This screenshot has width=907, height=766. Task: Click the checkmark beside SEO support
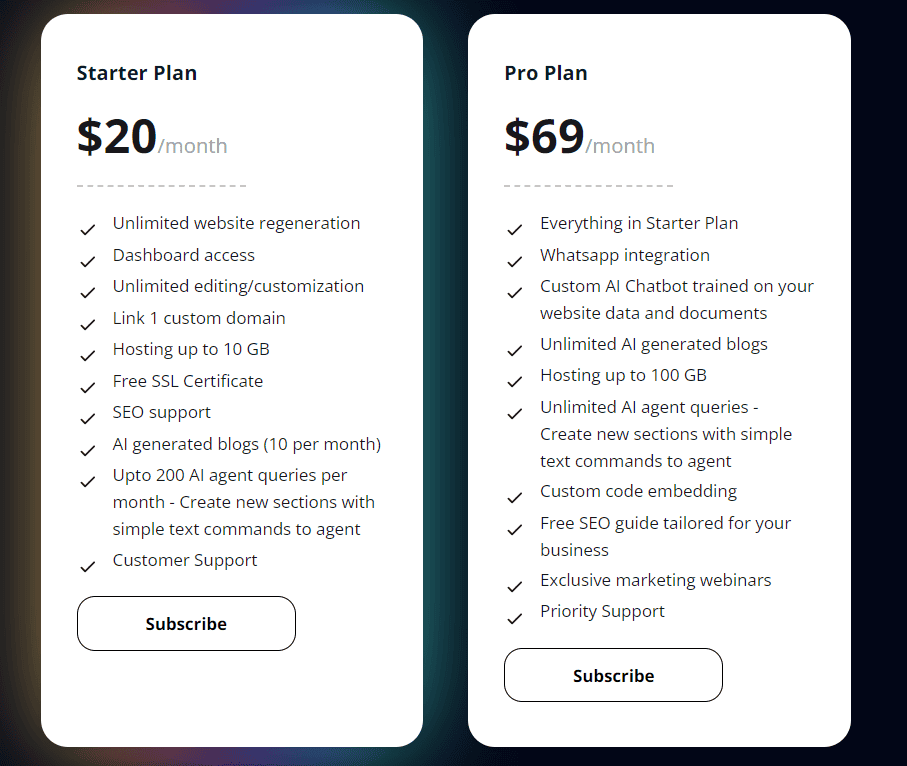88,417
